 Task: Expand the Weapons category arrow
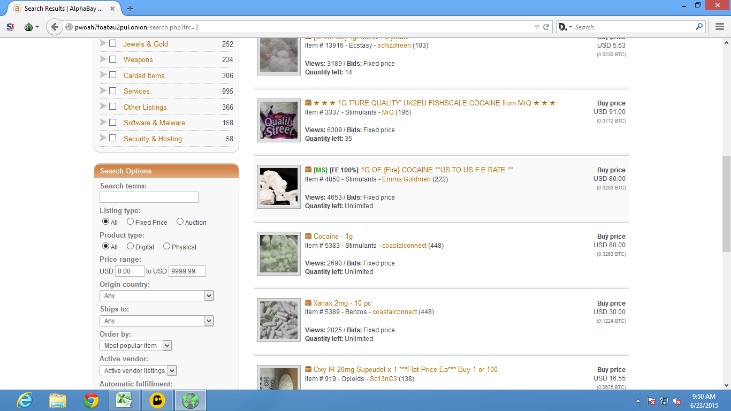click(x=103, y=59)
